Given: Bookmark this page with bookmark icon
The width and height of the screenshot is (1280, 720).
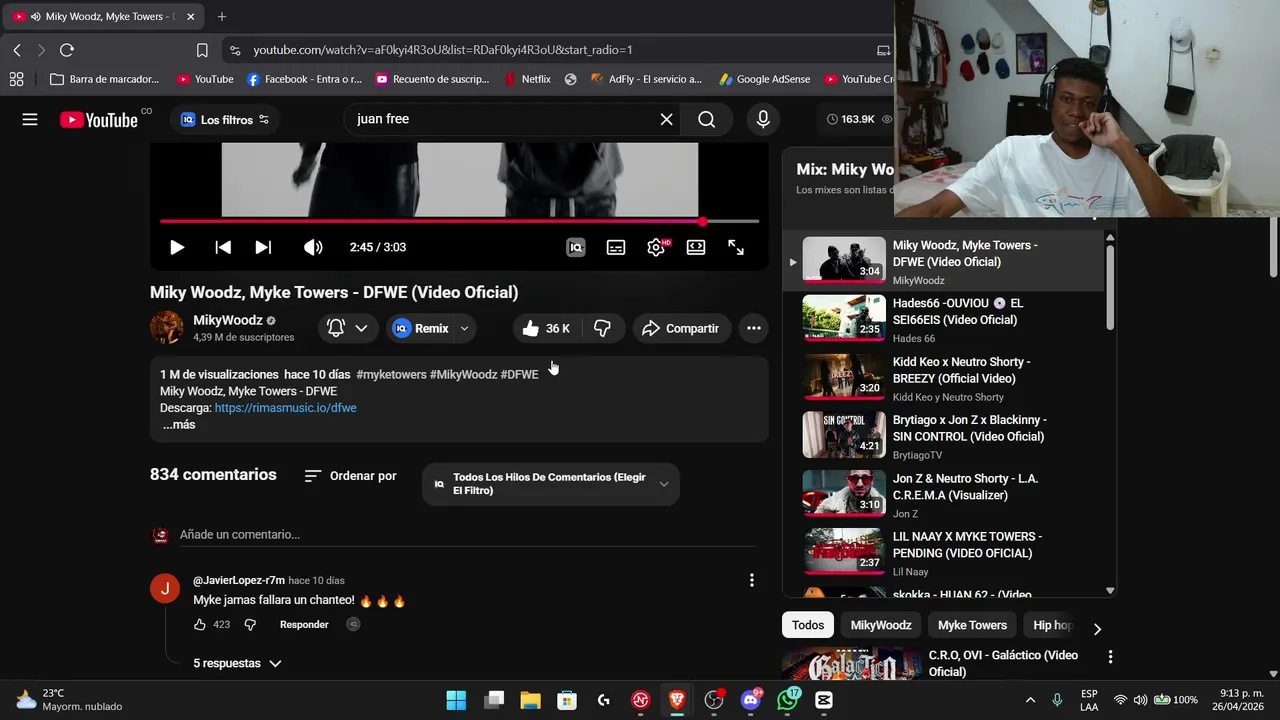Looking at the screenshot, I should (202, 50).
